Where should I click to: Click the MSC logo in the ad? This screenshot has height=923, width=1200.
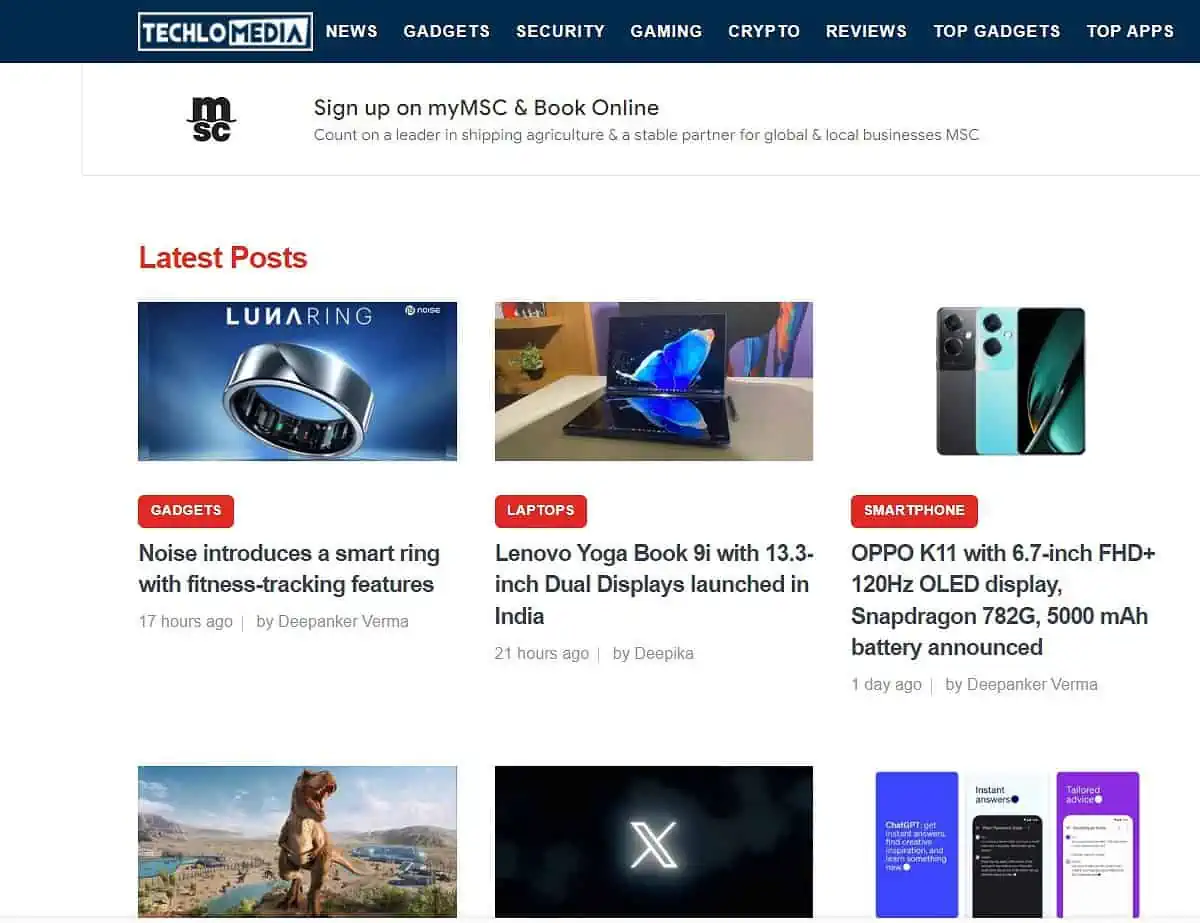coord(211,119)
